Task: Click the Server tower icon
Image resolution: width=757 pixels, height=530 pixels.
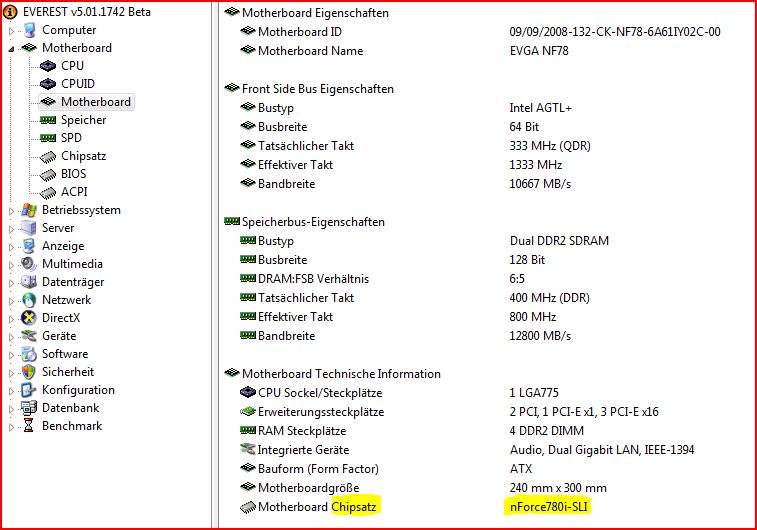Action: coord(29,228)
